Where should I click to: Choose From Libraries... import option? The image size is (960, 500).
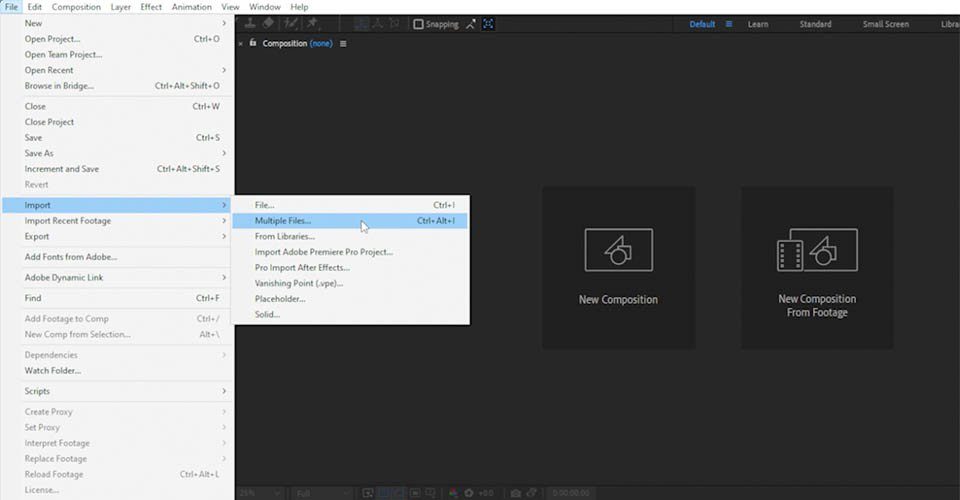350,236
